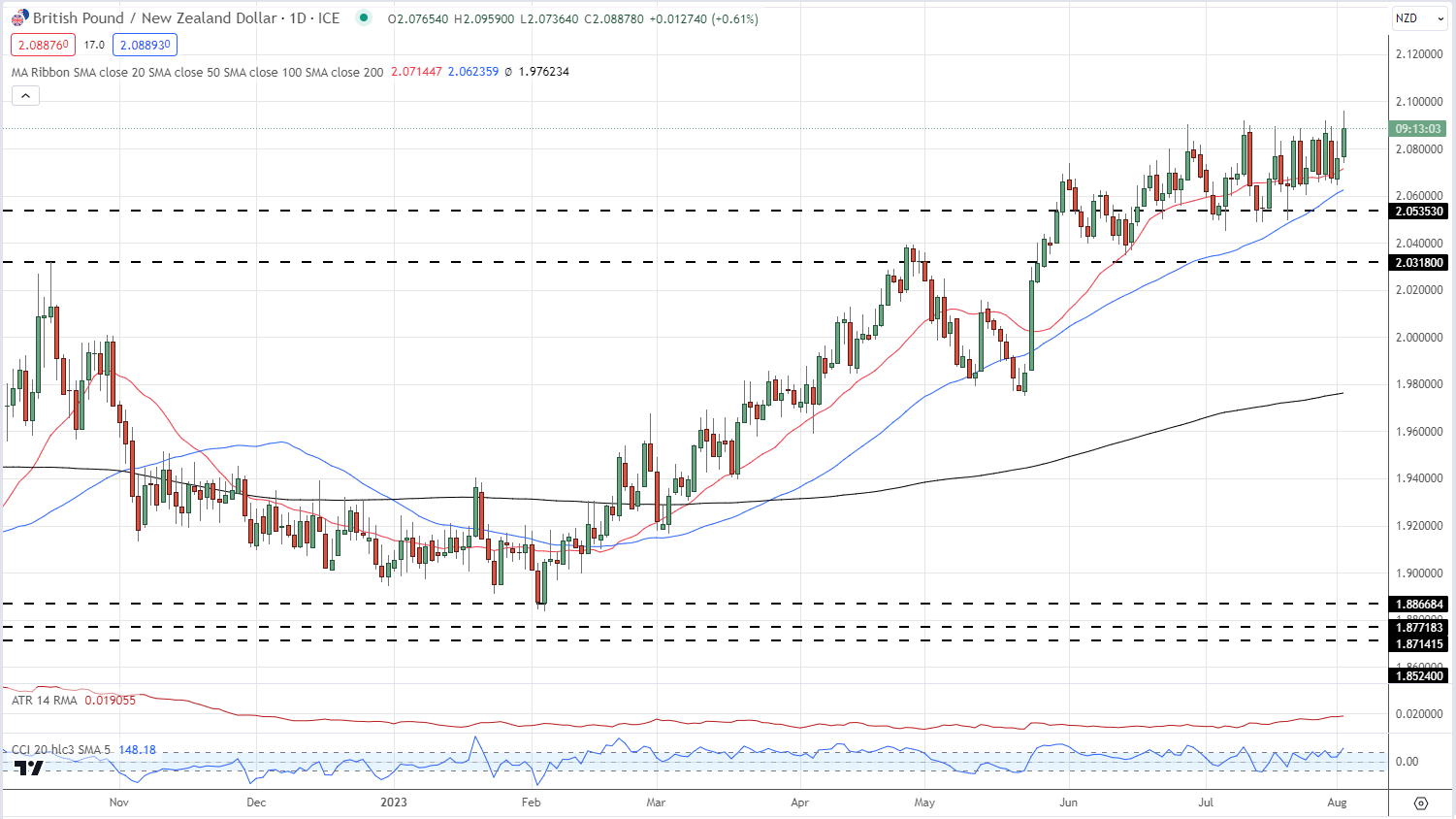This screenshot has width=1456, height=819.
Task: Click the spread value 17.0
Action: coord(94,45)
